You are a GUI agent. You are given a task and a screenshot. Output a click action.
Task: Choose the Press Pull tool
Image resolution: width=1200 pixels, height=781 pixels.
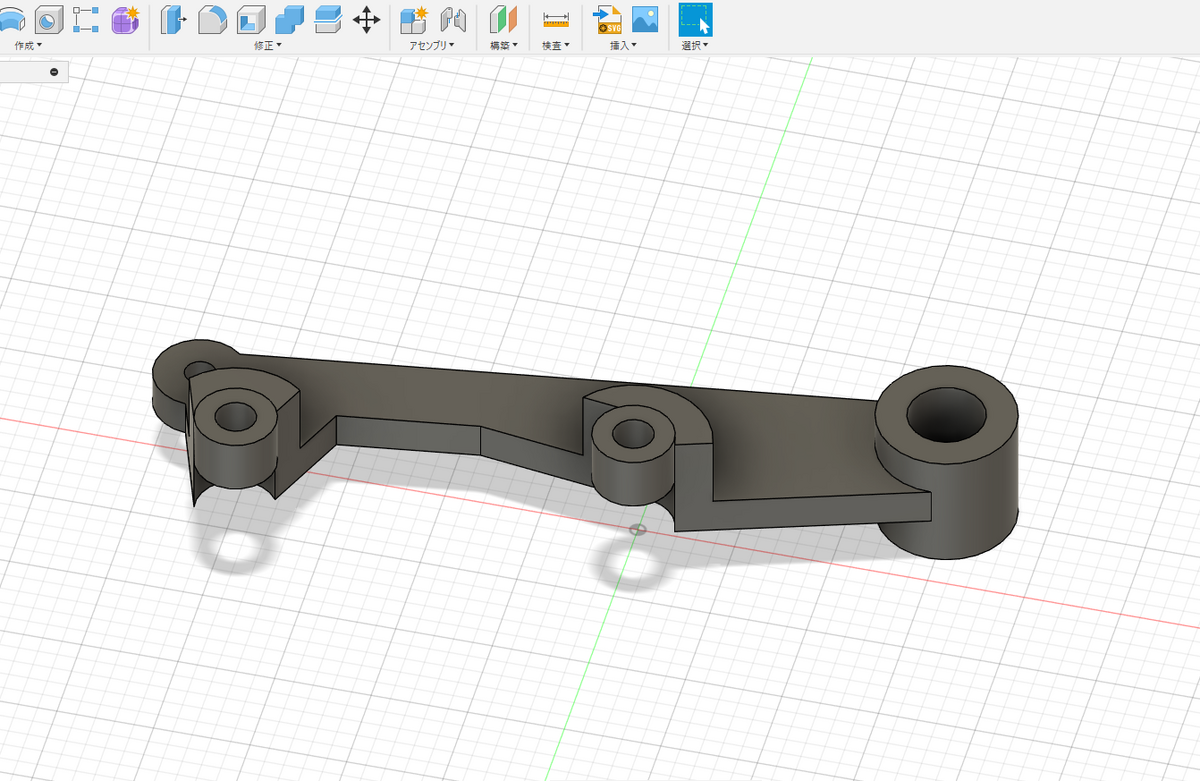coord(173,19)
